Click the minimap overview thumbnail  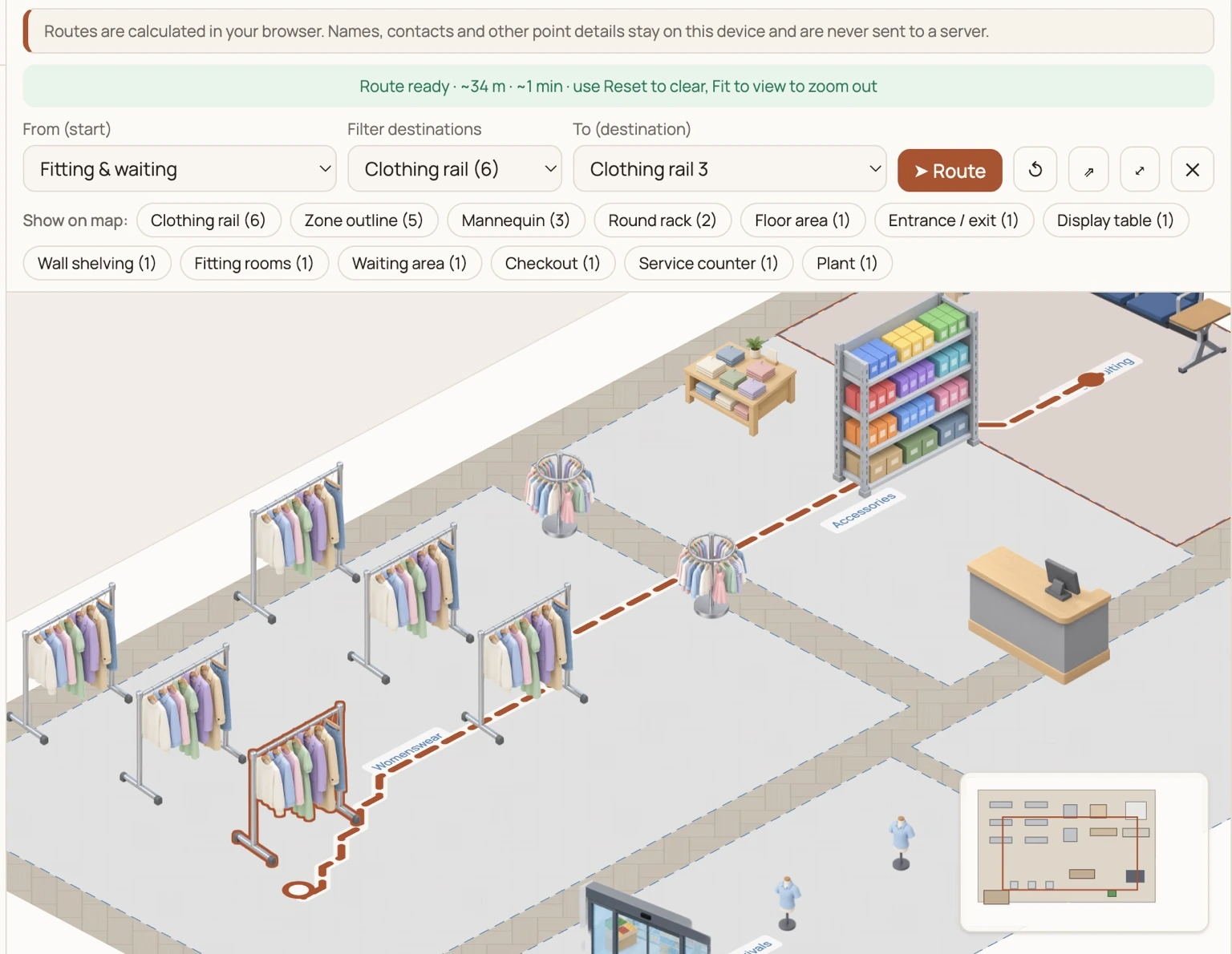pyautogui.click(x=1084, y=852)
